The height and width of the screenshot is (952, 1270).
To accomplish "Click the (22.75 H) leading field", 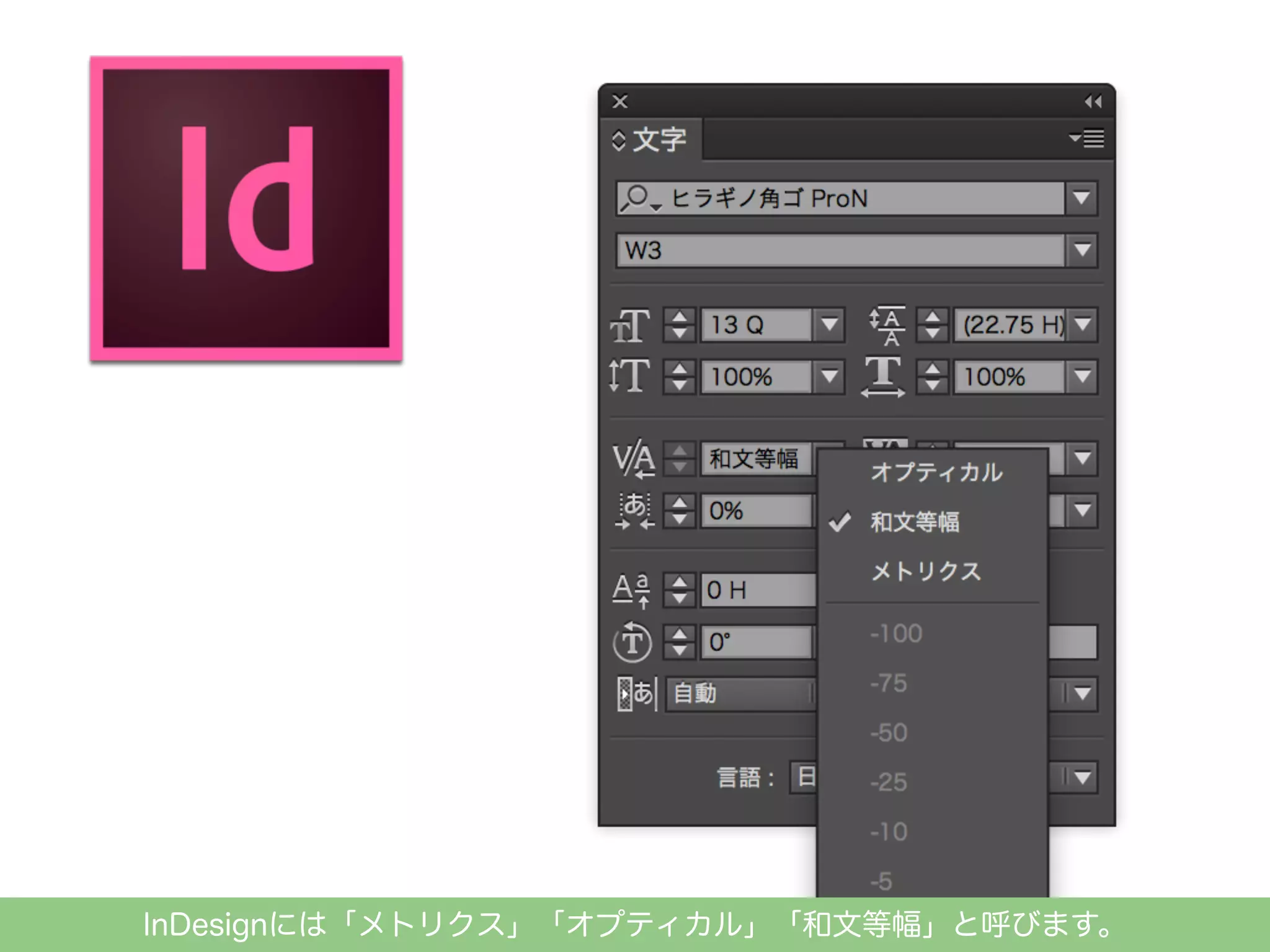I will (x=1010, y=325).
